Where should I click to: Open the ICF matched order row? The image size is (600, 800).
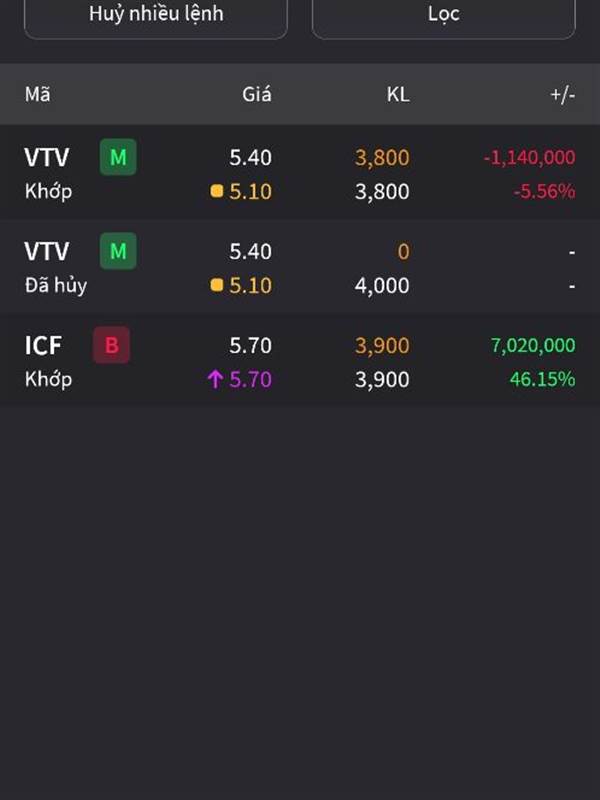(300, 361)
